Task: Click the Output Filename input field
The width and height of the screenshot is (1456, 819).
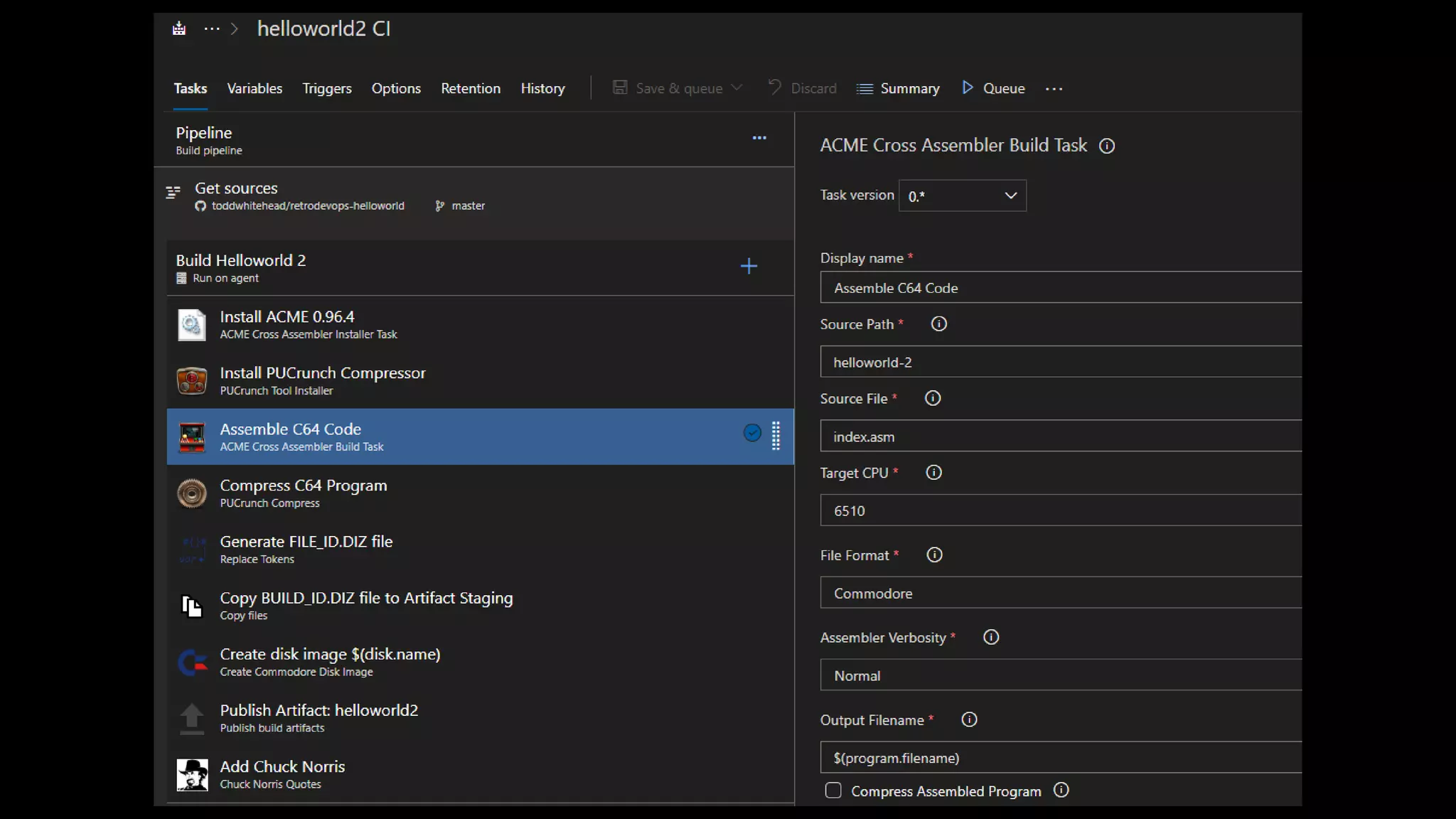Action: [x=1061, y=758]
